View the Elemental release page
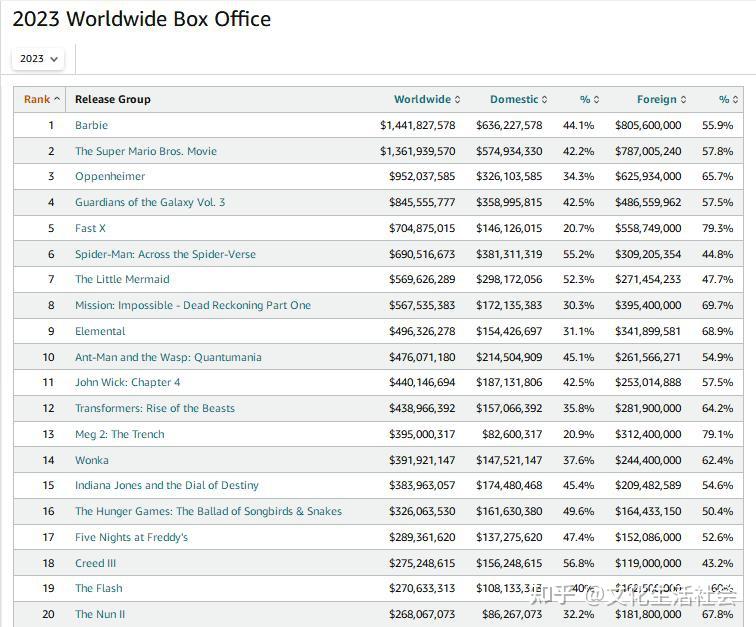 tap(100, 332)
